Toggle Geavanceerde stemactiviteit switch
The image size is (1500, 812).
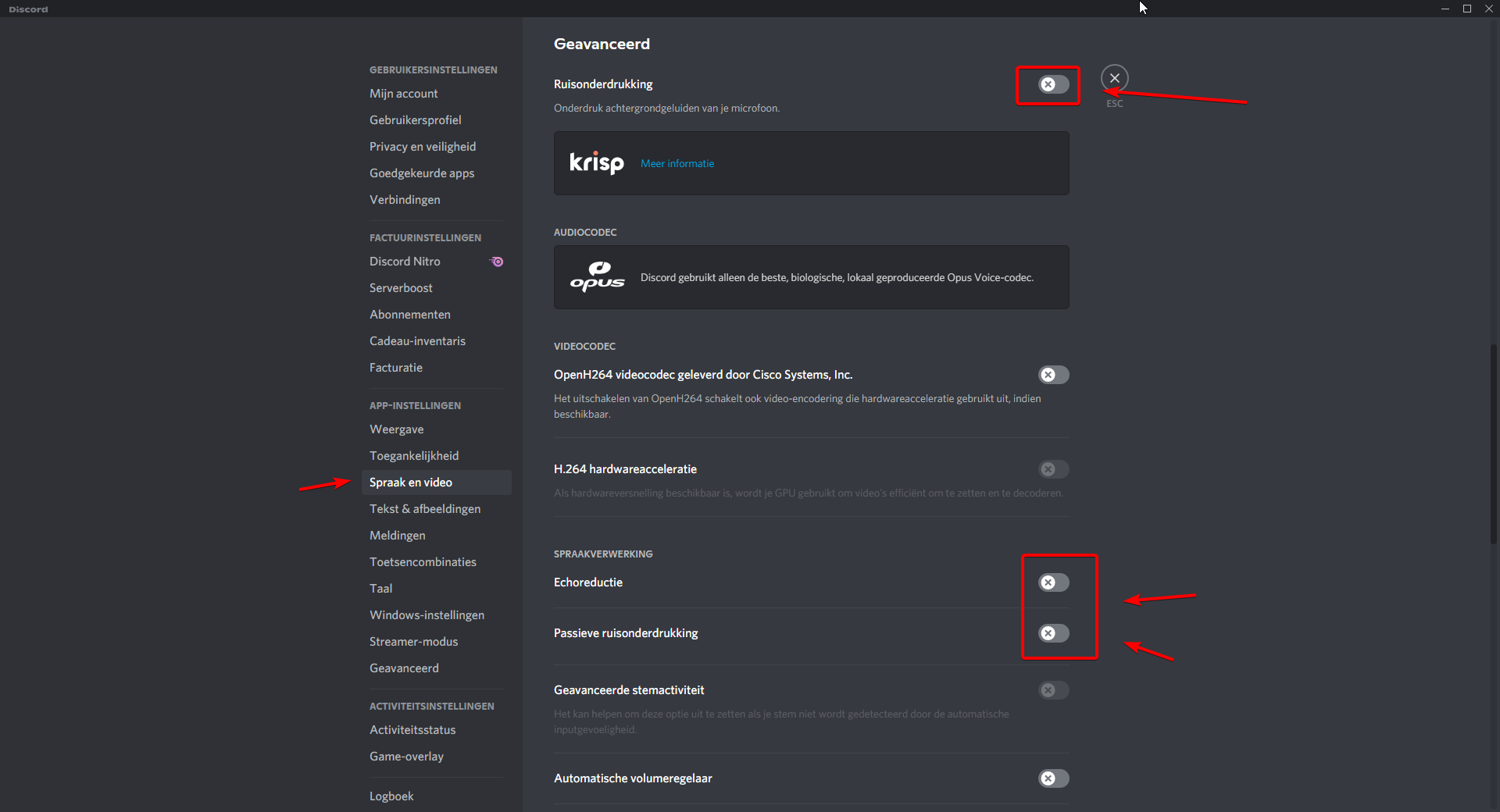1053,690
